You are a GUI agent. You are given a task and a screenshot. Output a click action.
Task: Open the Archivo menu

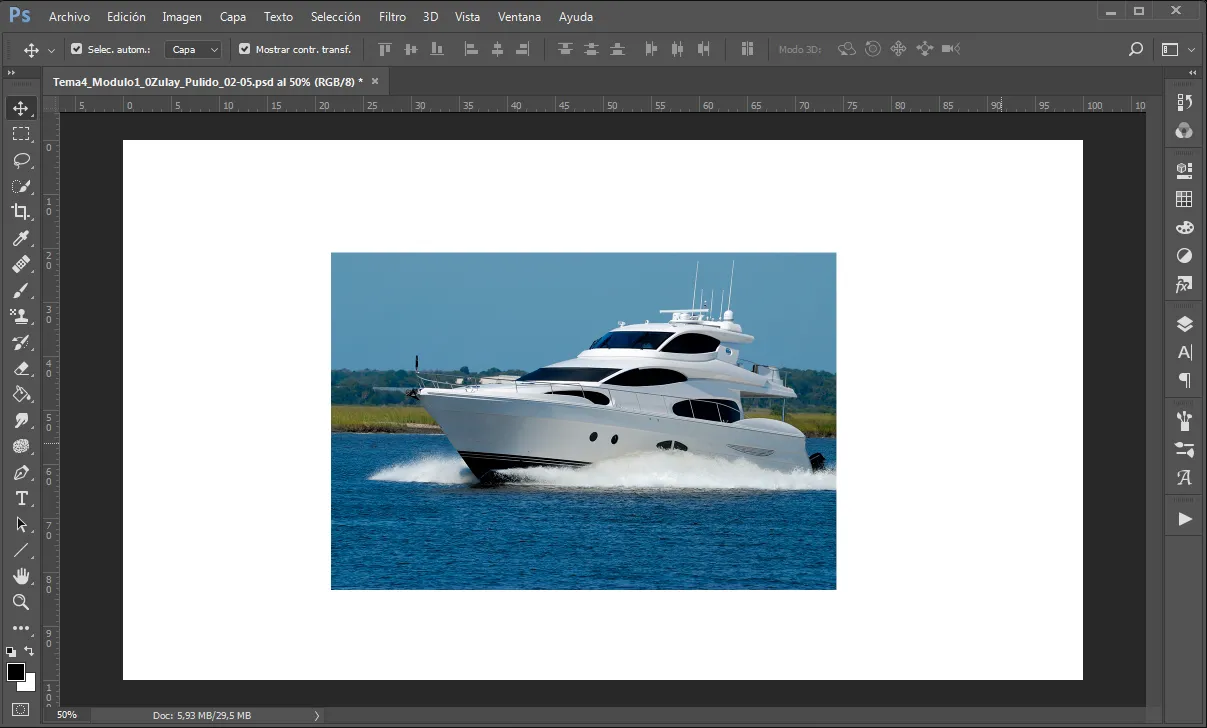pyautogui.click(x=69, y=17)
